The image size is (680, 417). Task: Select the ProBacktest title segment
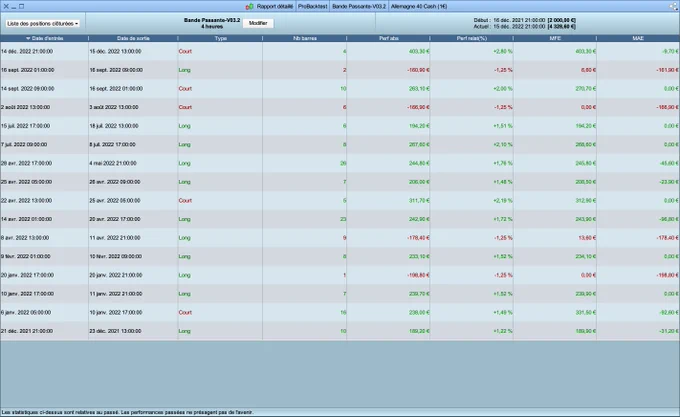click(x=312, y=7)
